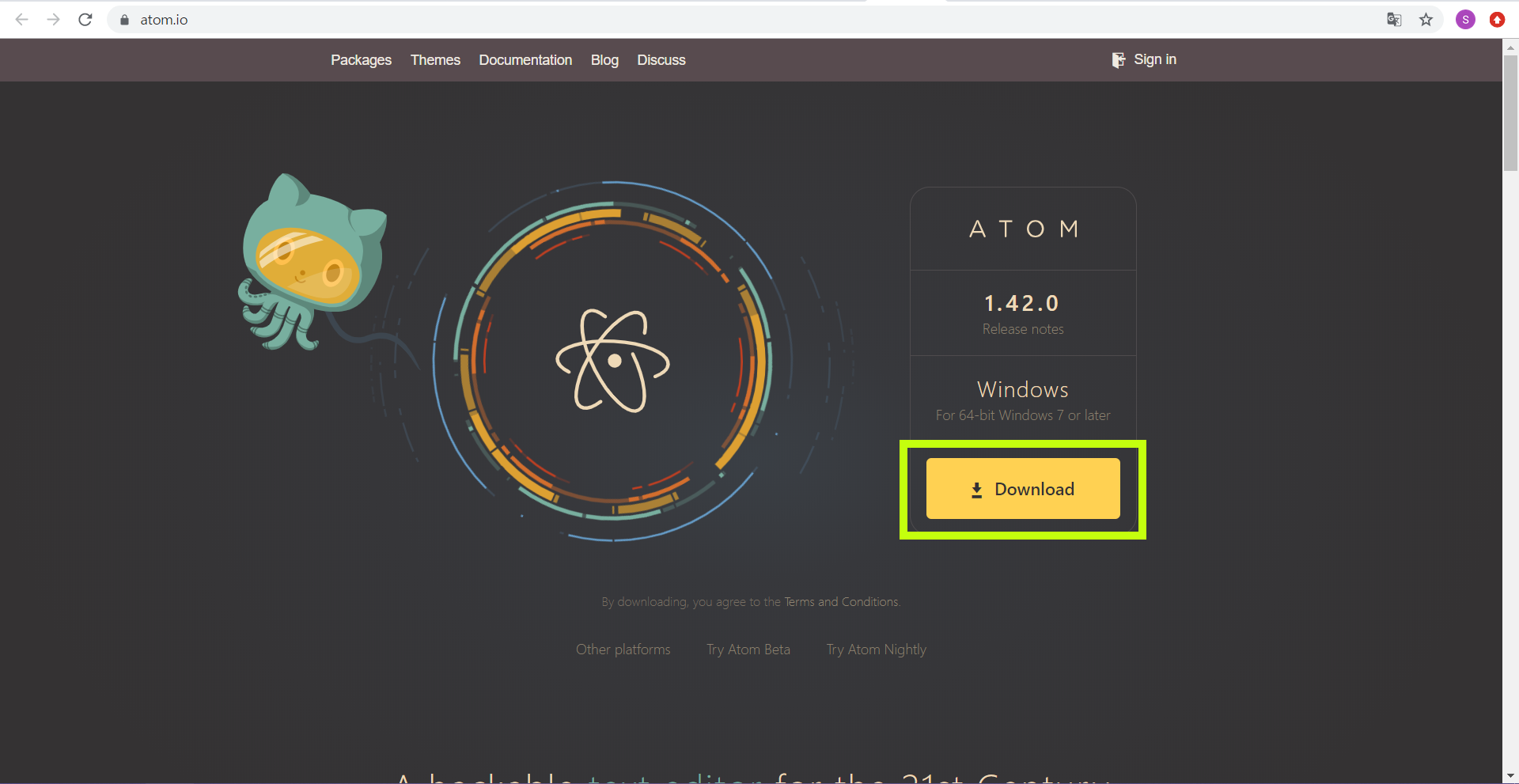Click 'For 64-bit Windows 7 or later'
Image resolution: width=1519 pixels, height=784 pixels.
(1023, 415)
